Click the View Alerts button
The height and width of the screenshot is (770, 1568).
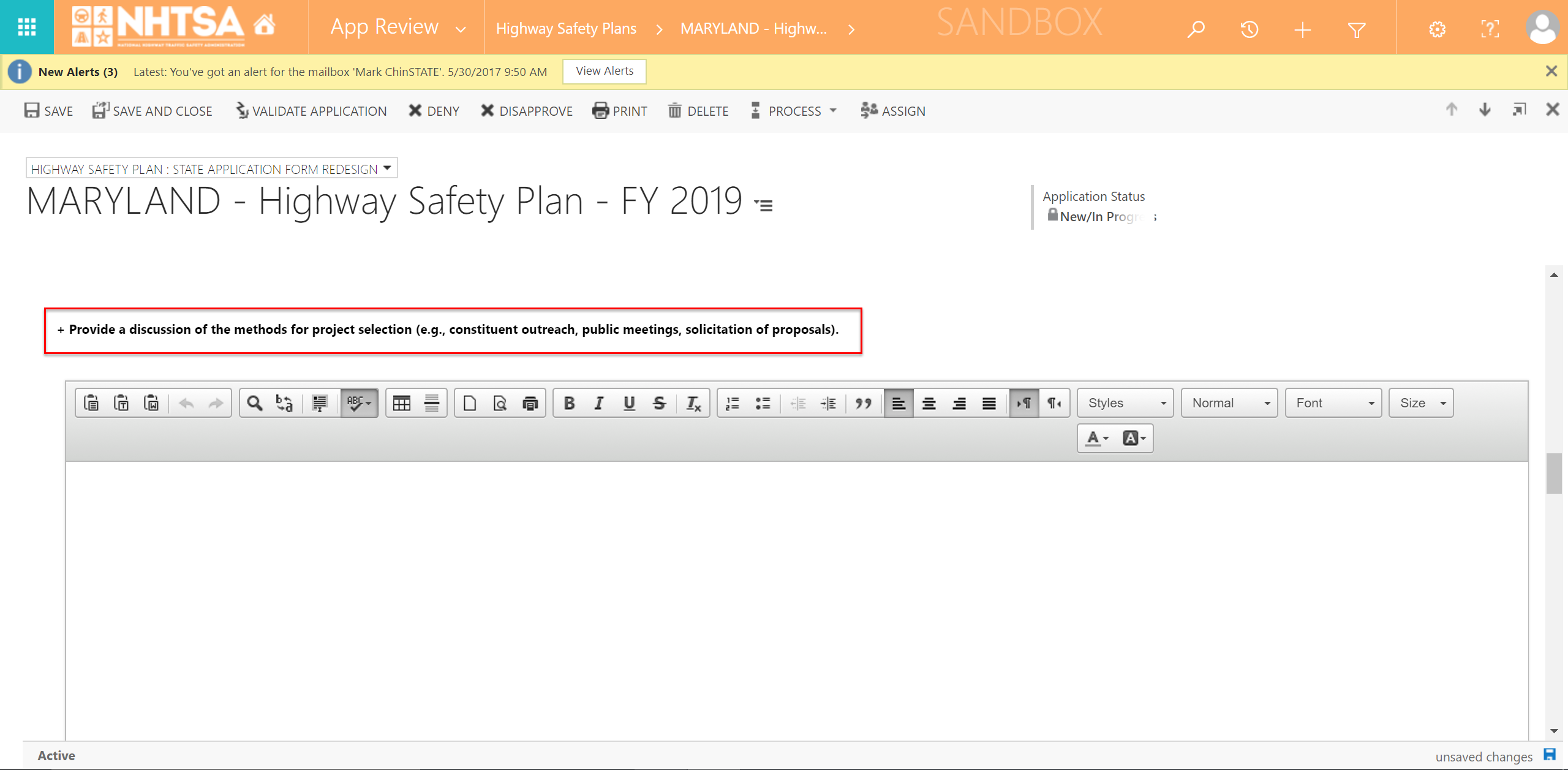tap(604, 71)
